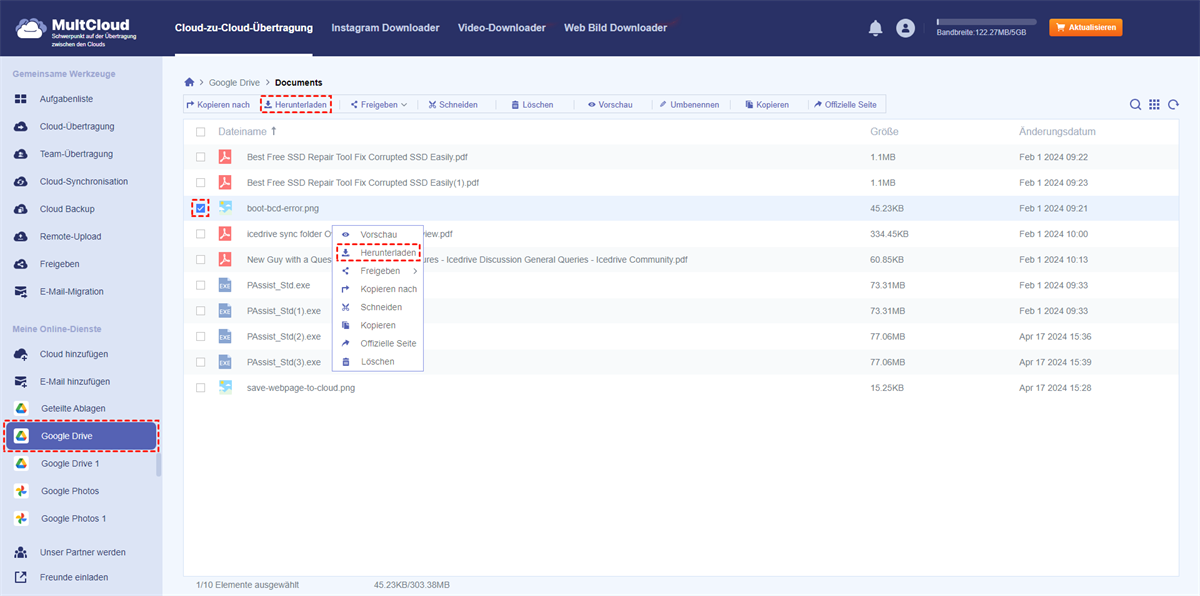The image size is (1200, 596).
Task: Check the save-webpage-to-cloud.png checkbox
Action: pyautogui.click(x=201, y=387)
